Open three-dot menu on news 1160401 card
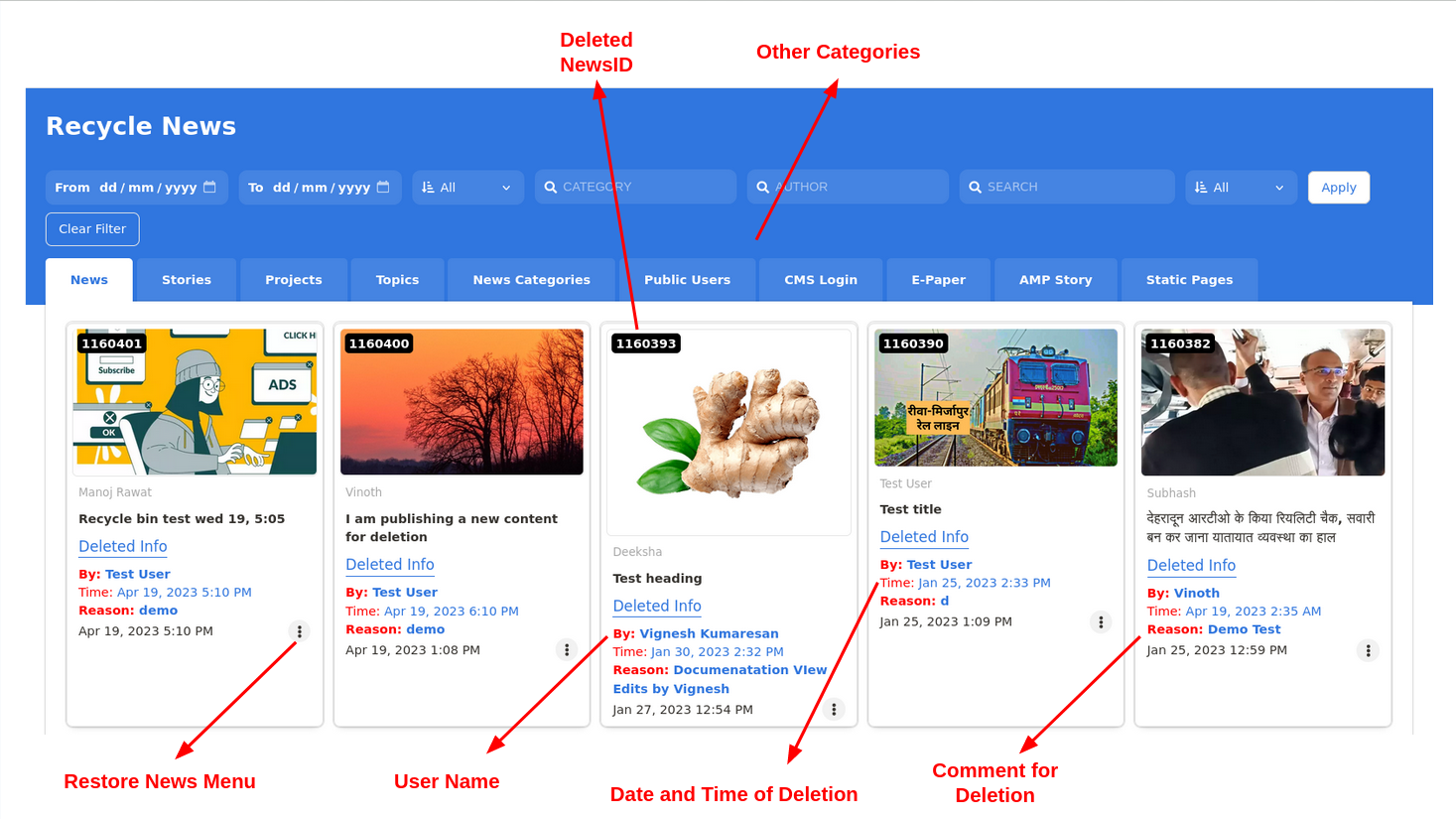Viewport: 1456px width, 819px height. [299, 631]
